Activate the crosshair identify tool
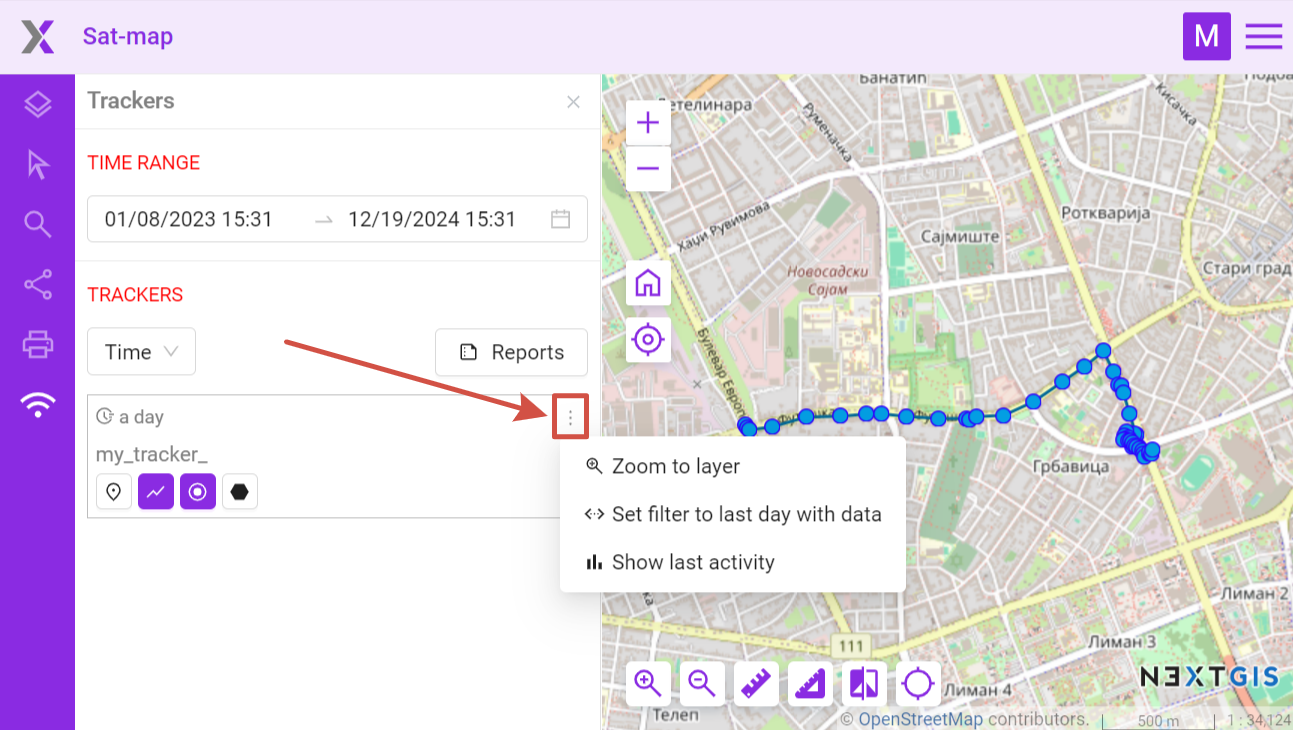The width and height of the screenshot is (1293, 730). (918, 684)
